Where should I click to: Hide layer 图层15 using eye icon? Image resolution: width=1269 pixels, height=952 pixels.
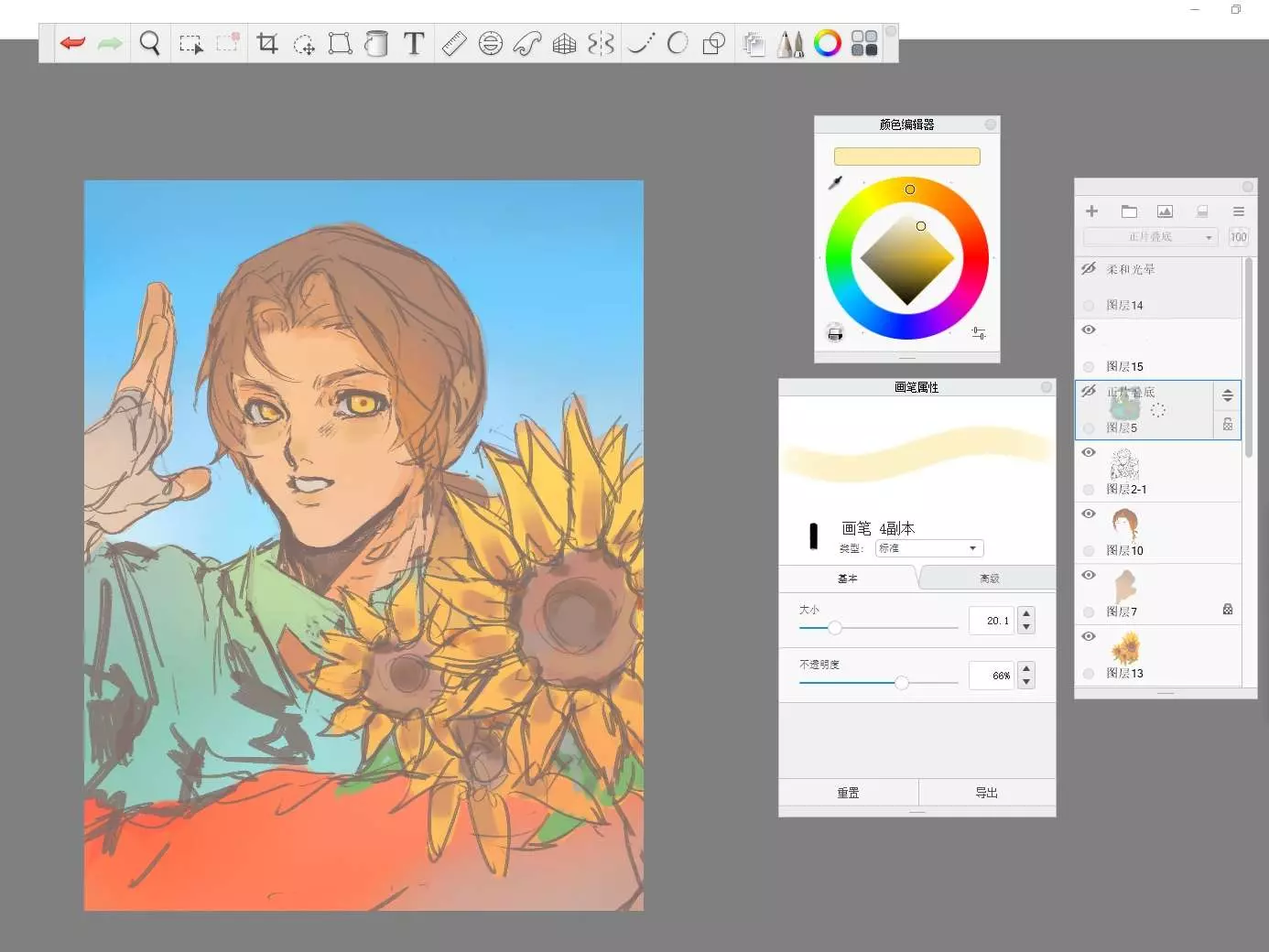pyautogui.click(x=1089, y=330)
